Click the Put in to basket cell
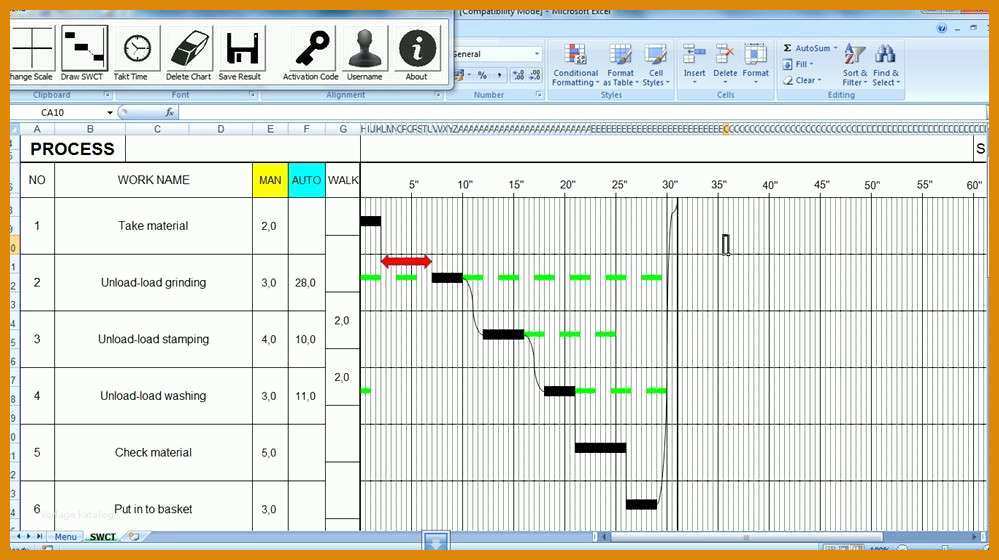Screen dimensions: 999x560 click(x=154, y=507)
